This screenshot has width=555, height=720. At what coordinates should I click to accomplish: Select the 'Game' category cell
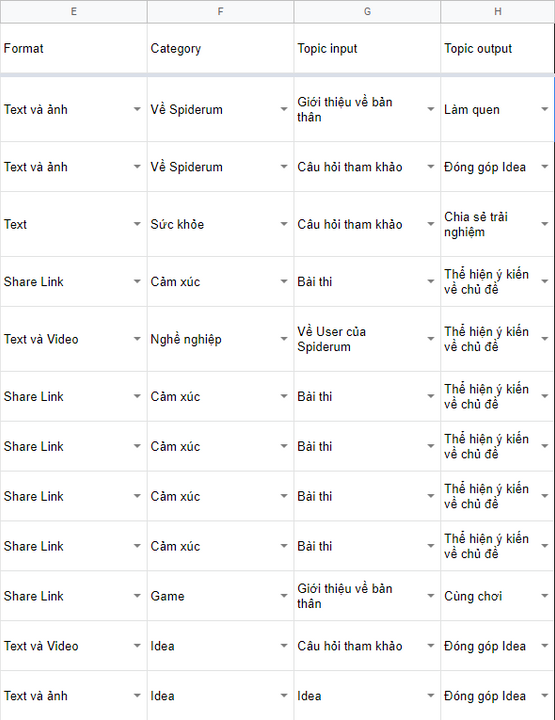[220, 596]
